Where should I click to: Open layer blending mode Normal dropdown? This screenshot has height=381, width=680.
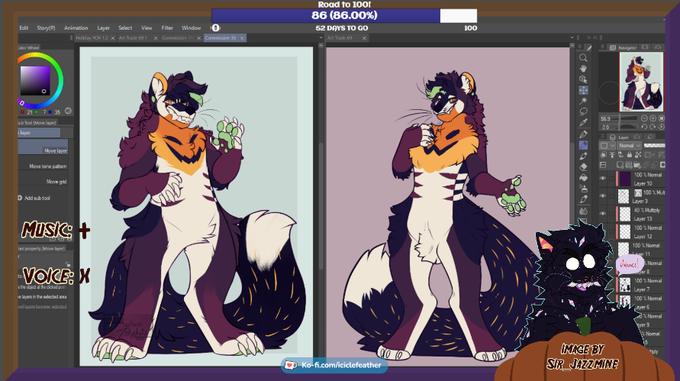coord(630,146)
